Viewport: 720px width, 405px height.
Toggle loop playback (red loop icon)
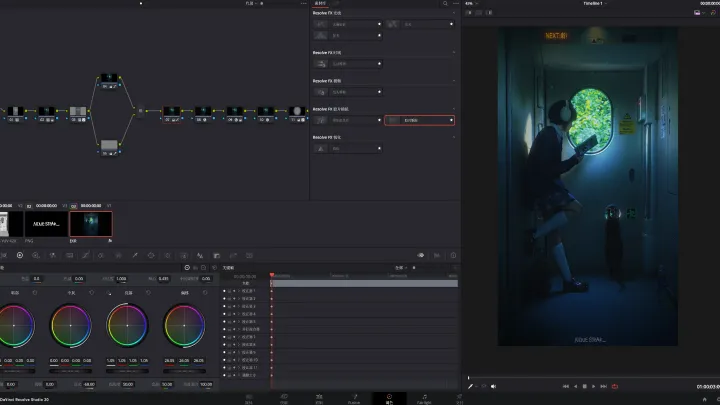pyautogui.click(x=615, y=387)
